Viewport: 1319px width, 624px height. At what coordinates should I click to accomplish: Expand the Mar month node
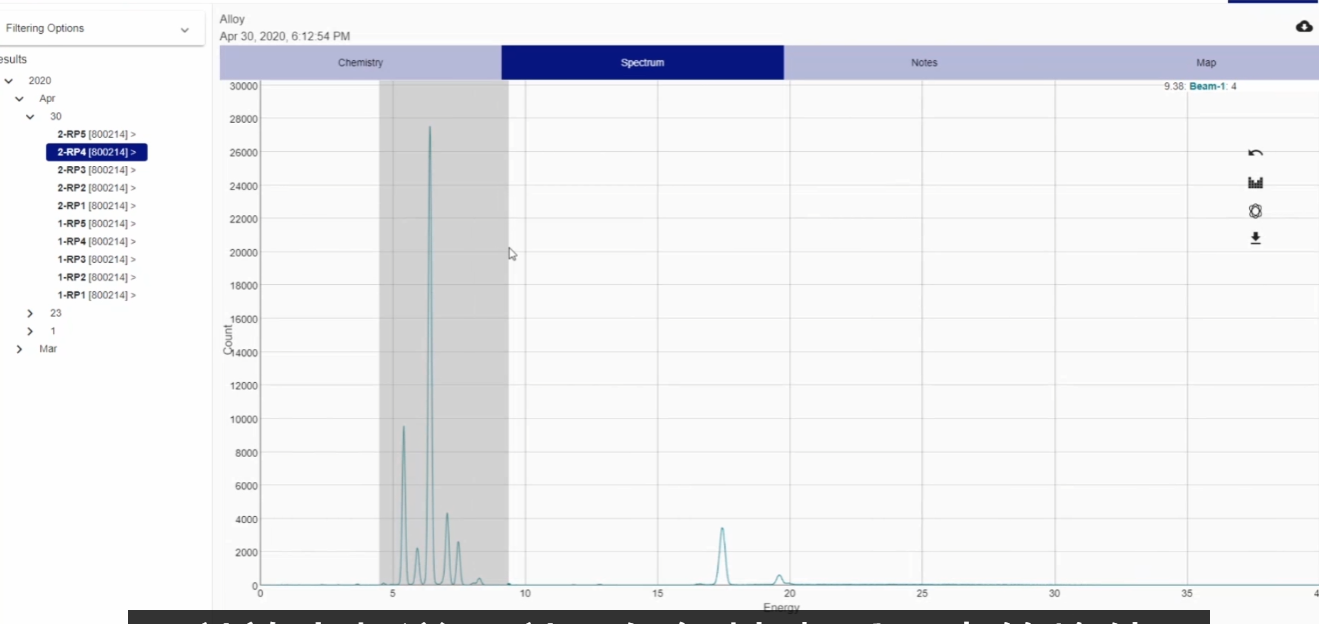click(x=19, y=349)
